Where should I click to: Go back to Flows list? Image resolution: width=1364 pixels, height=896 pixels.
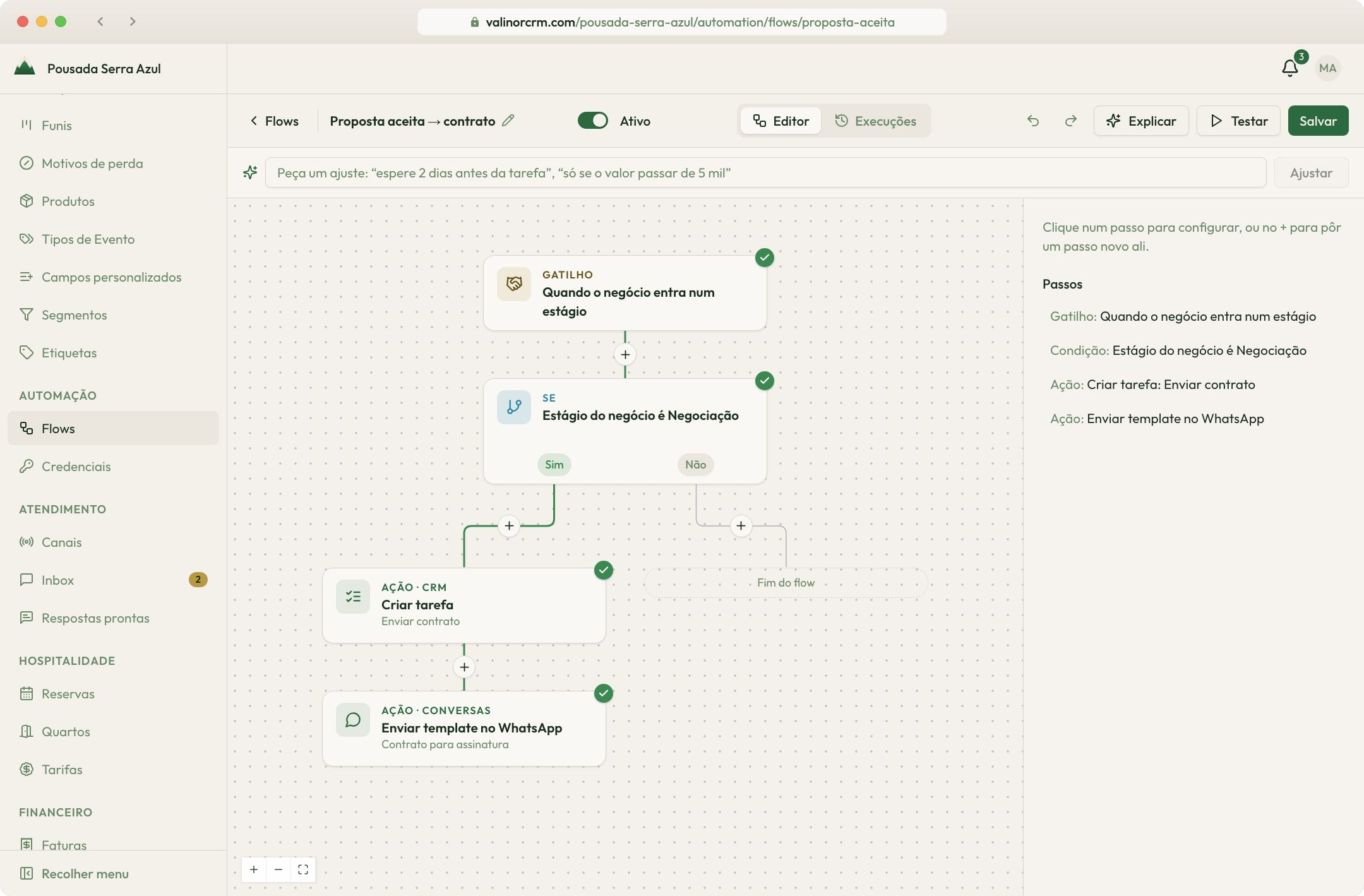[x=274, y=121]
